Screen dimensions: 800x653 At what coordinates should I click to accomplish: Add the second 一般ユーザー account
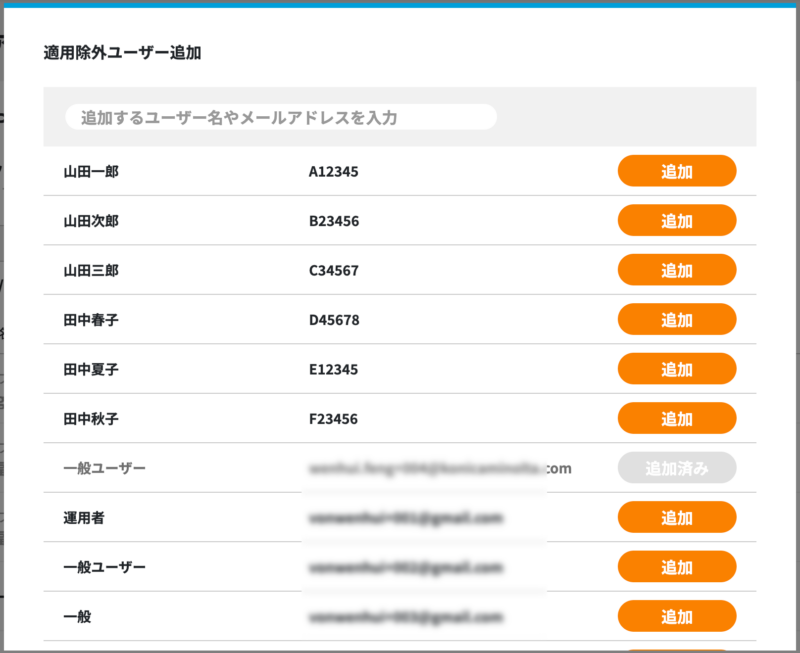678,566
